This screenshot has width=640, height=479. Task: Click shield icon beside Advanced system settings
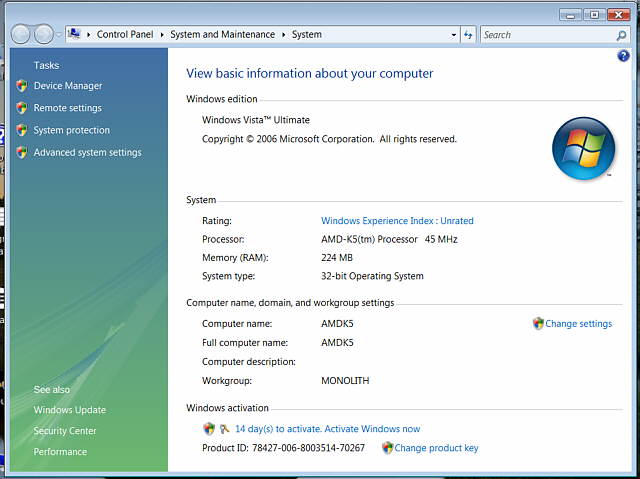coord(22,152)
